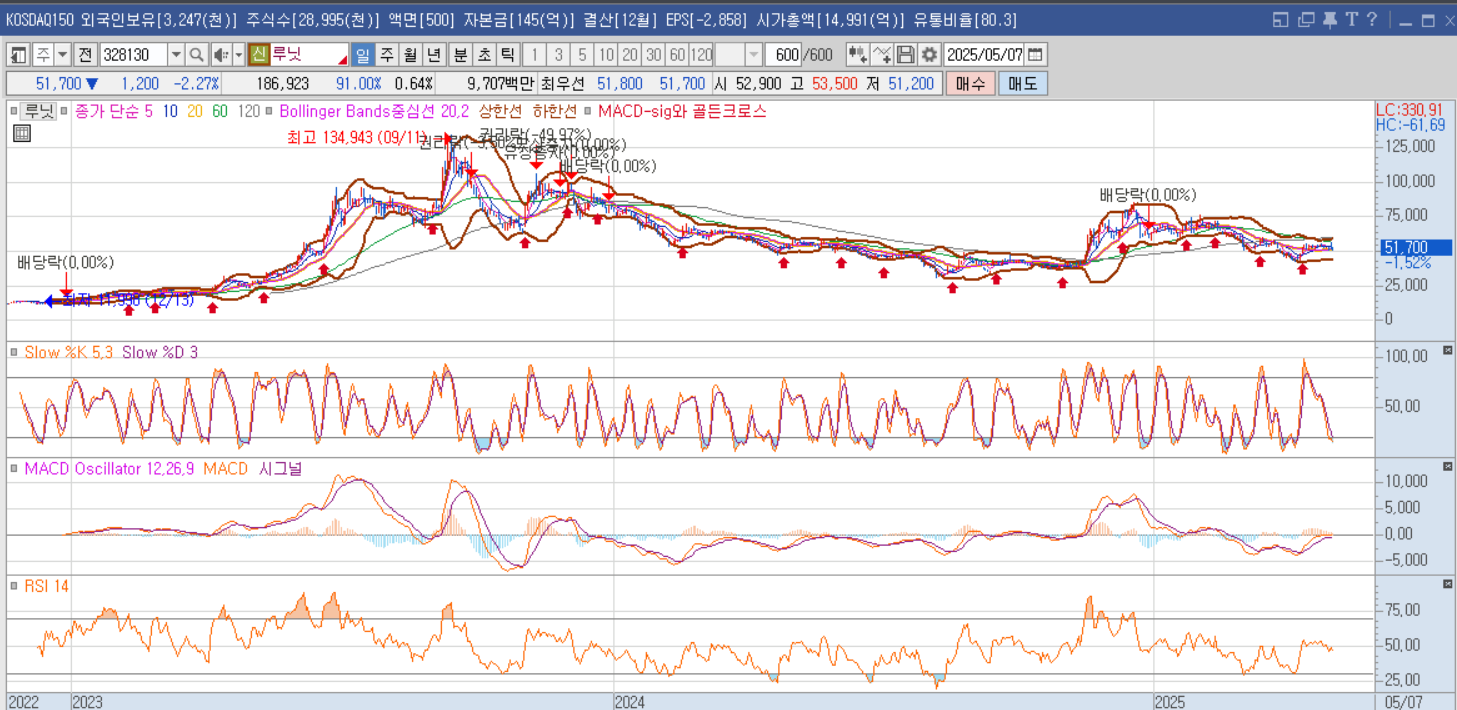1457x710 pixels.
Task: Pin the window with pushpin icon
Action: [1330, 20]
